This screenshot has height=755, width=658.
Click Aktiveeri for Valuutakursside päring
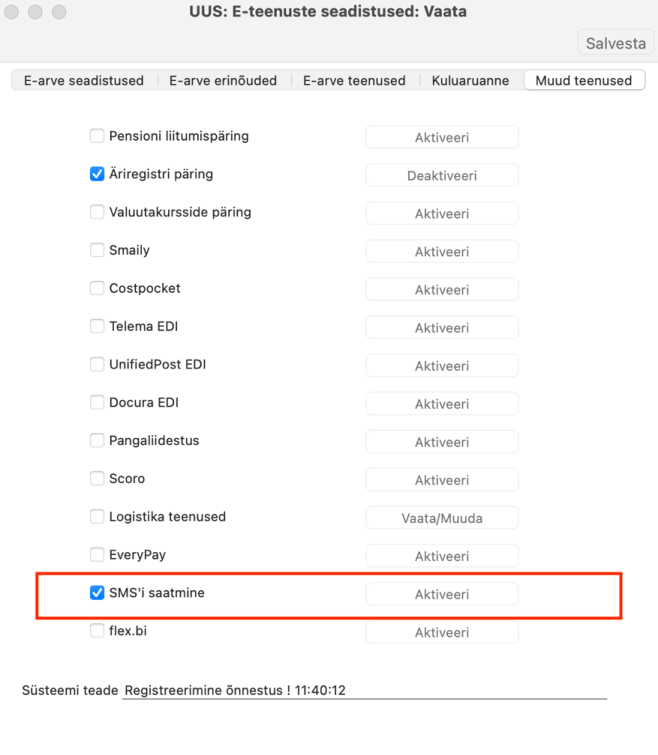click(x=442, y=213)
